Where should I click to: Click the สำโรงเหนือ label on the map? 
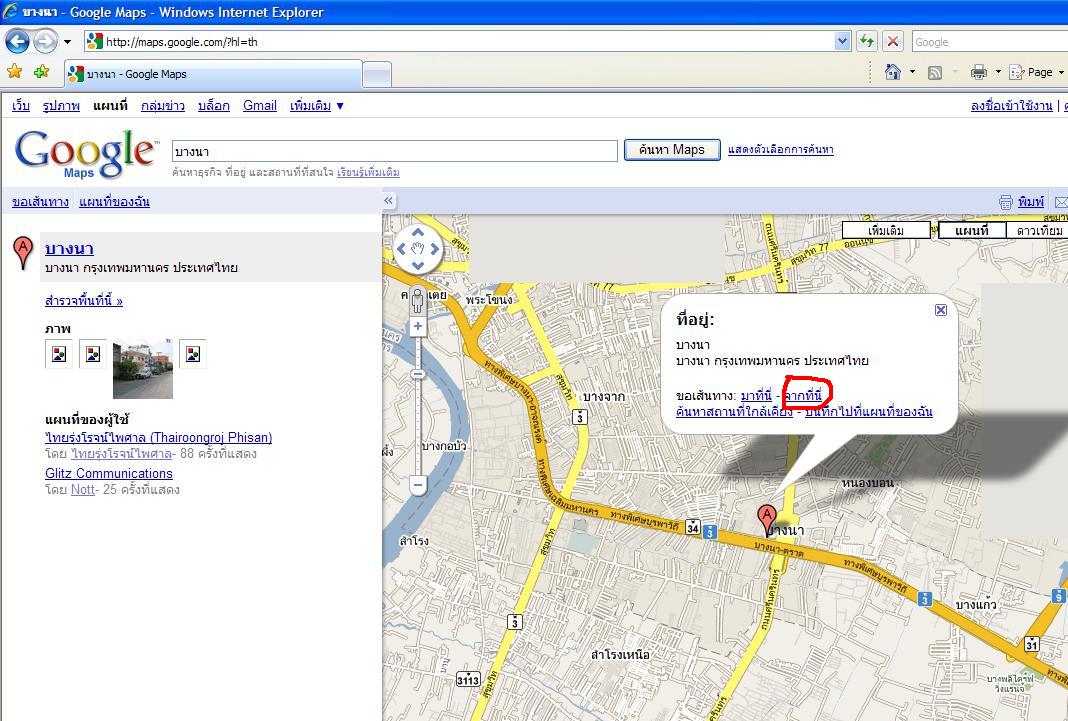621,655
